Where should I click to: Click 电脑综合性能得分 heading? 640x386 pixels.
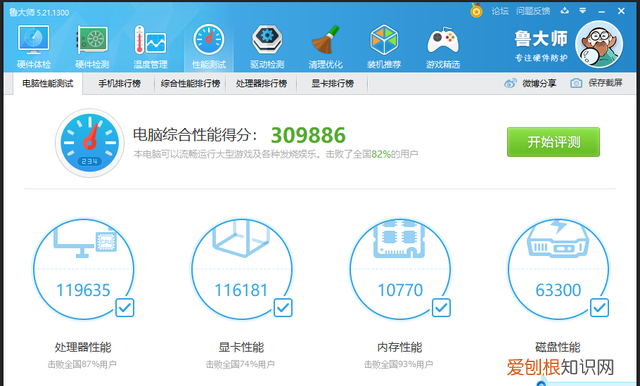coord(196,135)
